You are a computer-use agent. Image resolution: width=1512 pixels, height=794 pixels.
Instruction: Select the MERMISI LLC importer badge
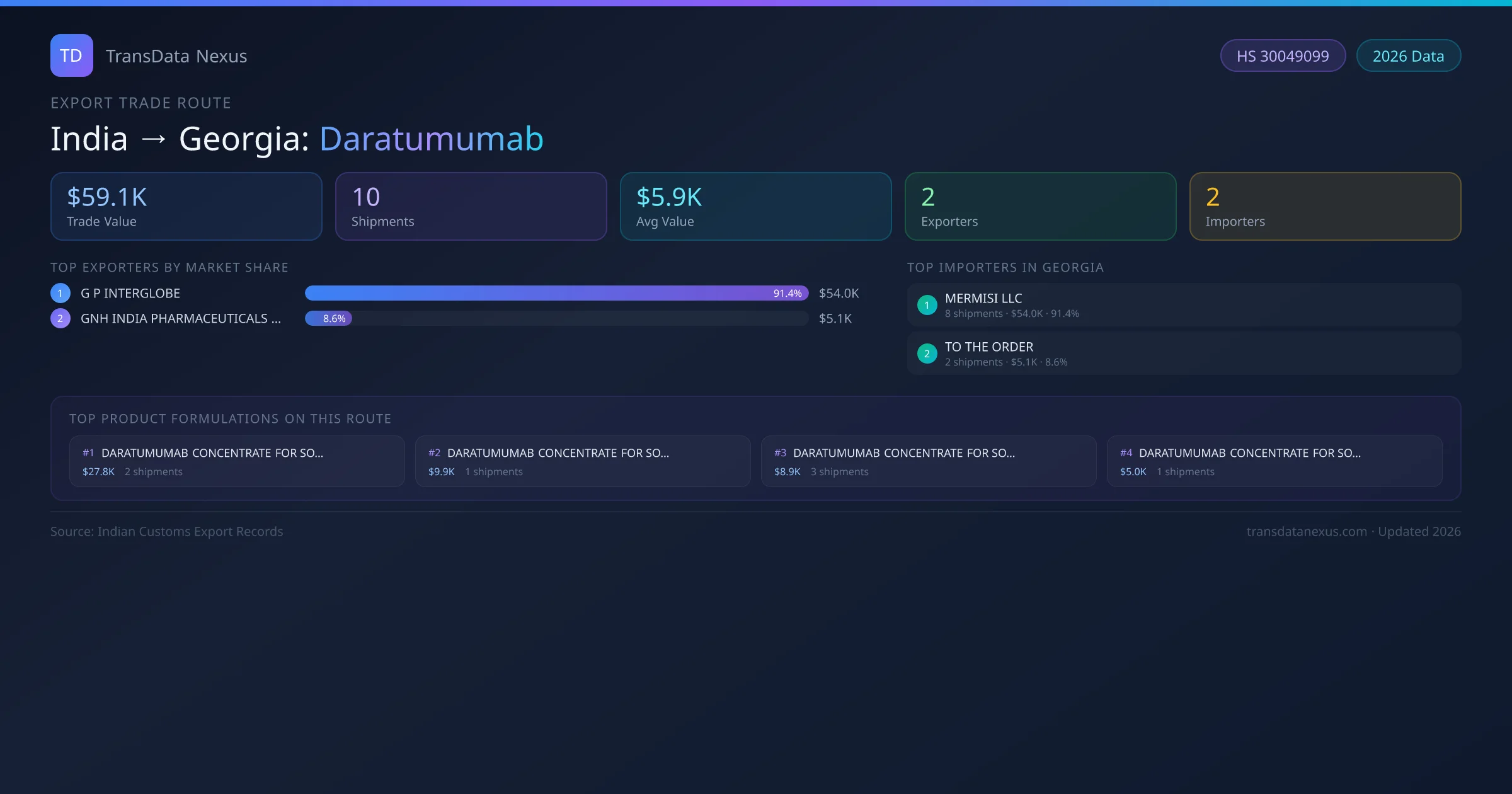tap(927, 304)
